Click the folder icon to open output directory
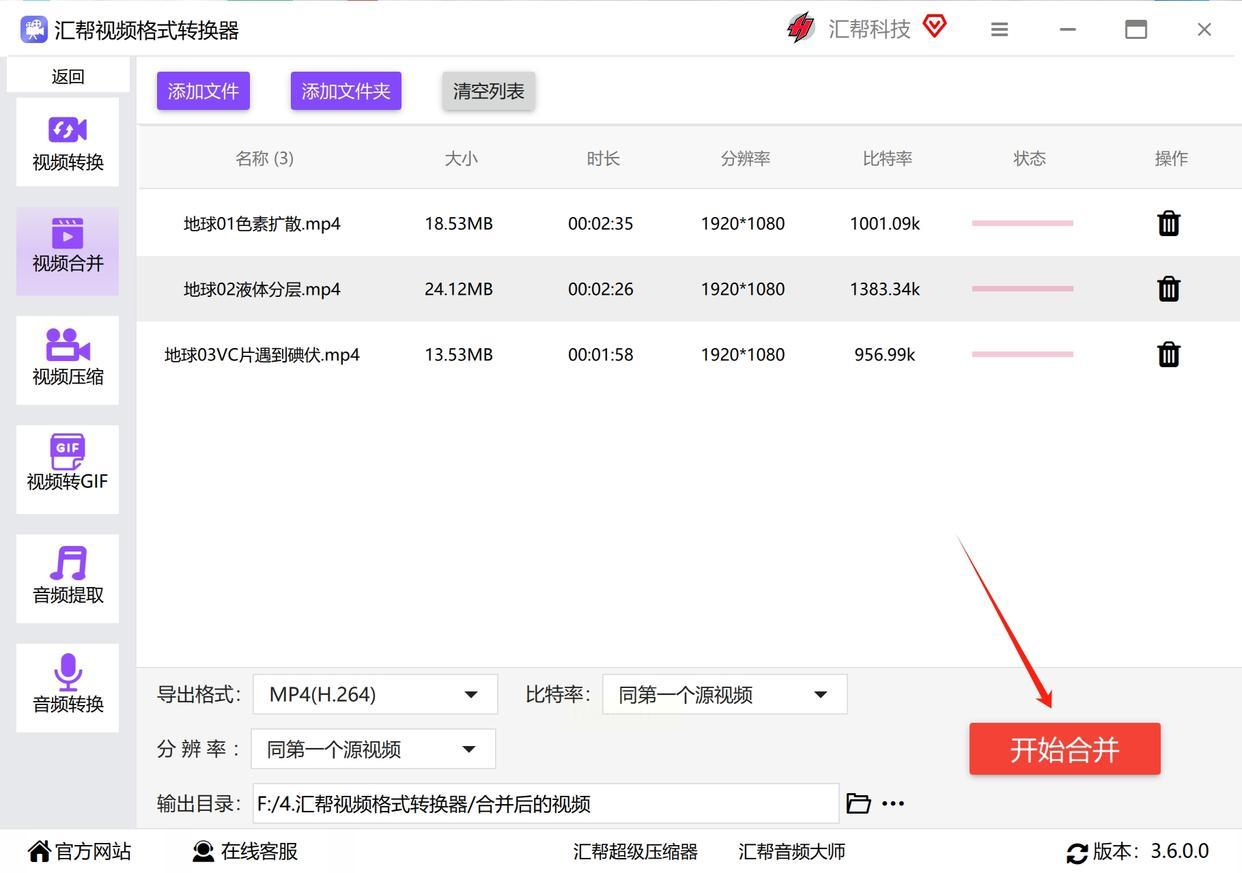The width and height of the screenshot is (1242, 873). (858, 803)
